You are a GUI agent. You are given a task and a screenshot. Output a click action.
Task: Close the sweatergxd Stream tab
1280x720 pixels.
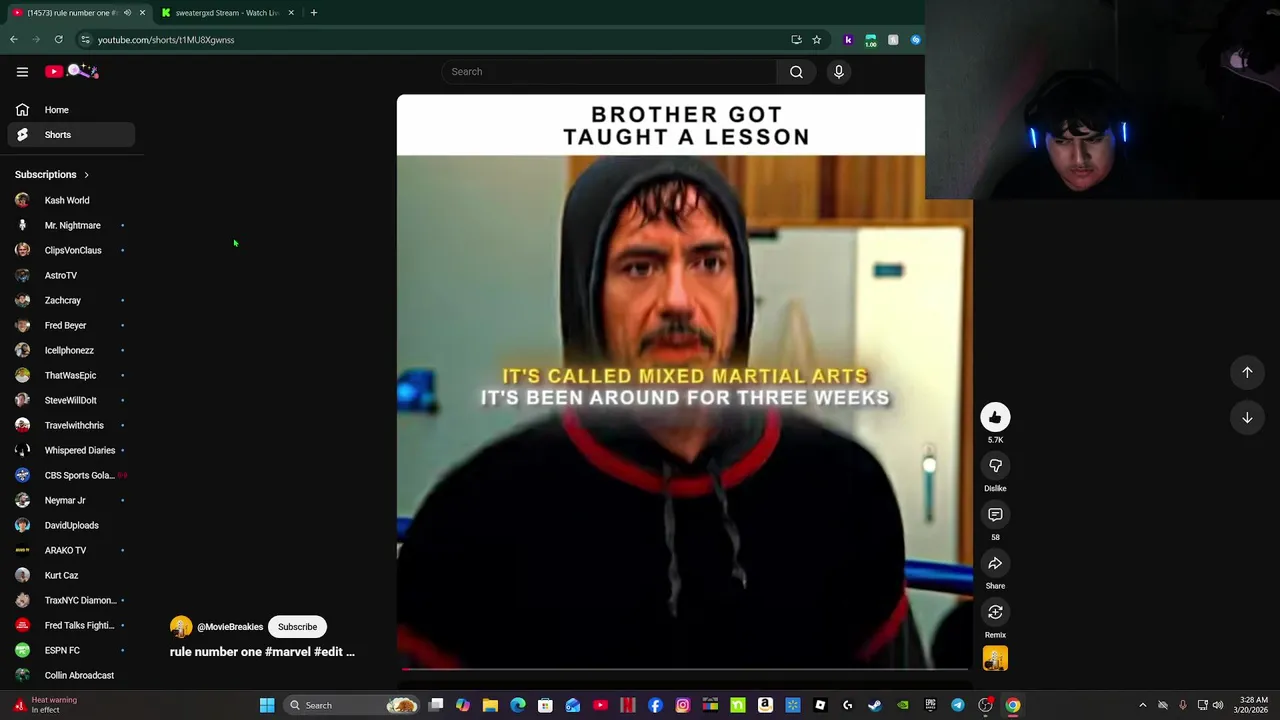pos(291,13)
